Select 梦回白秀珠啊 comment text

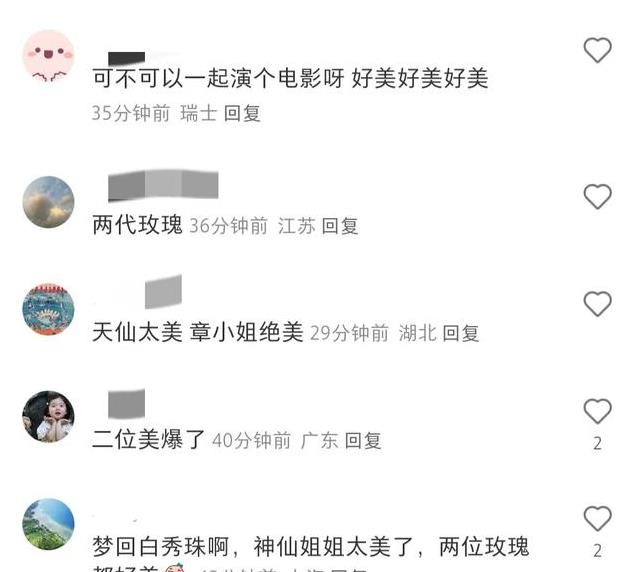[311, 554]
